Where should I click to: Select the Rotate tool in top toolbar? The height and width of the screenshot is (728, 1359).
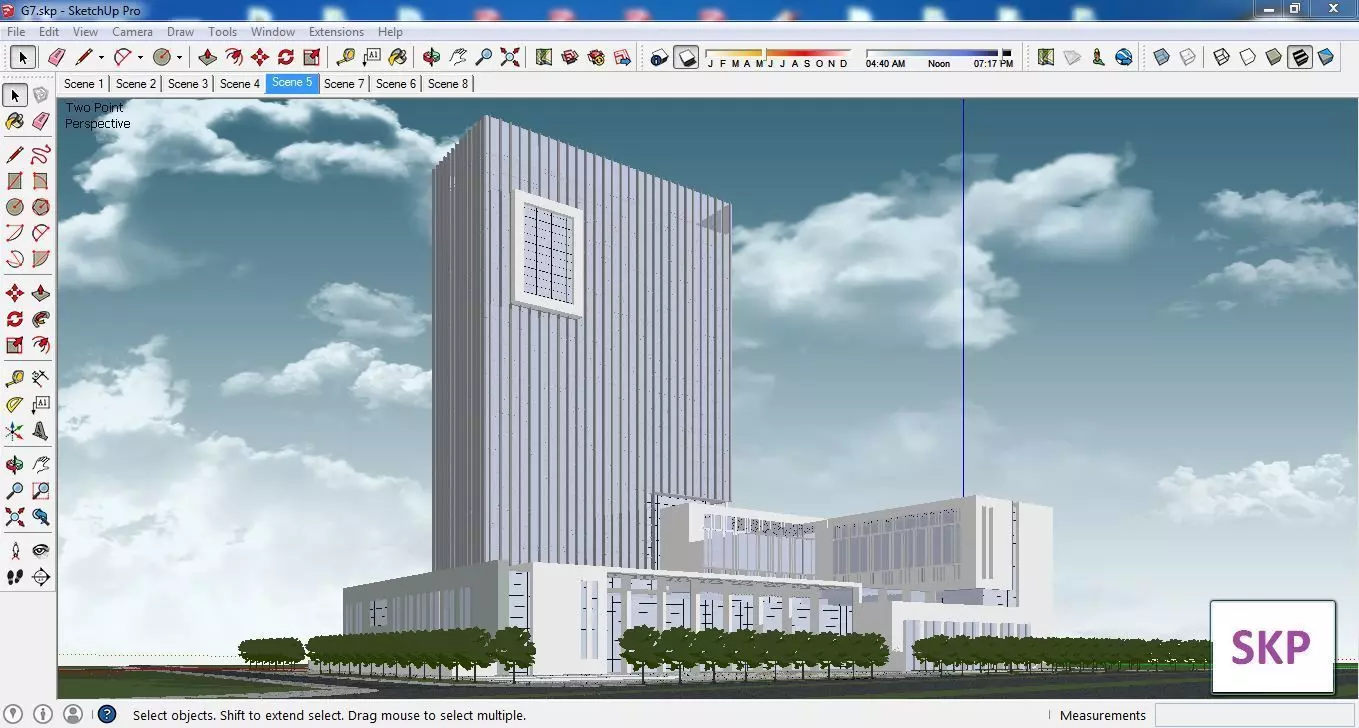(286, 57)
